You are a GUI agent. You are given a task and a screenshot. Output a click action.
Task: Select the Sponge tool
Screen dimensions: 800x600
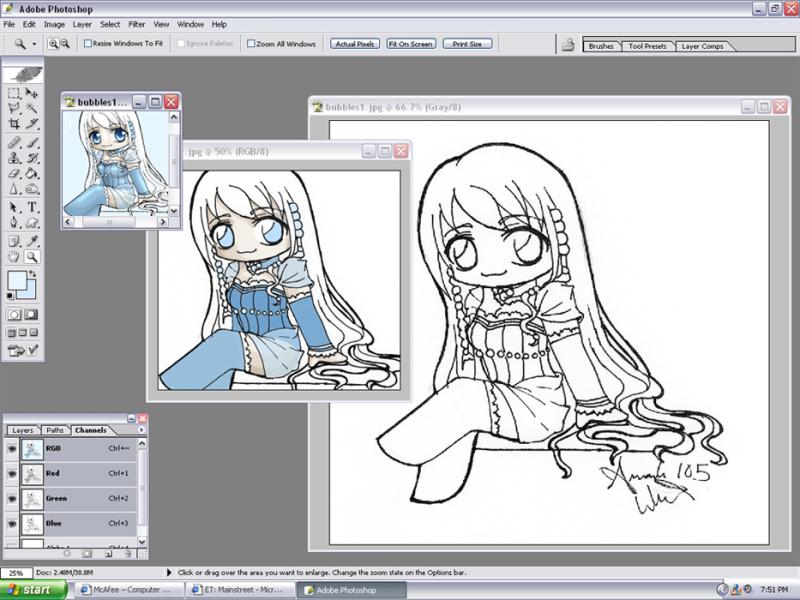(32, 190)
